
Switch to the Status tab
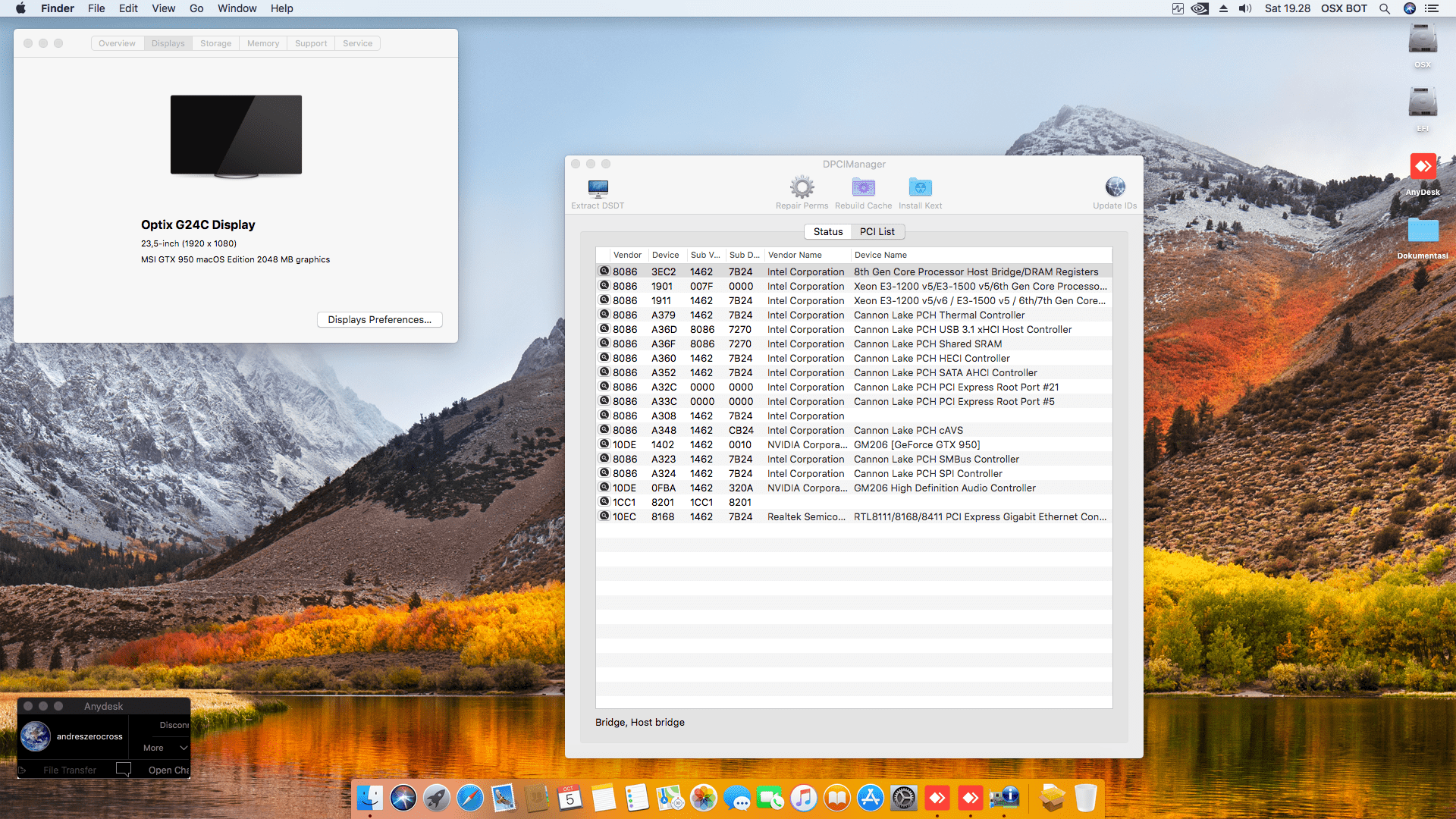tap(827, 232)
